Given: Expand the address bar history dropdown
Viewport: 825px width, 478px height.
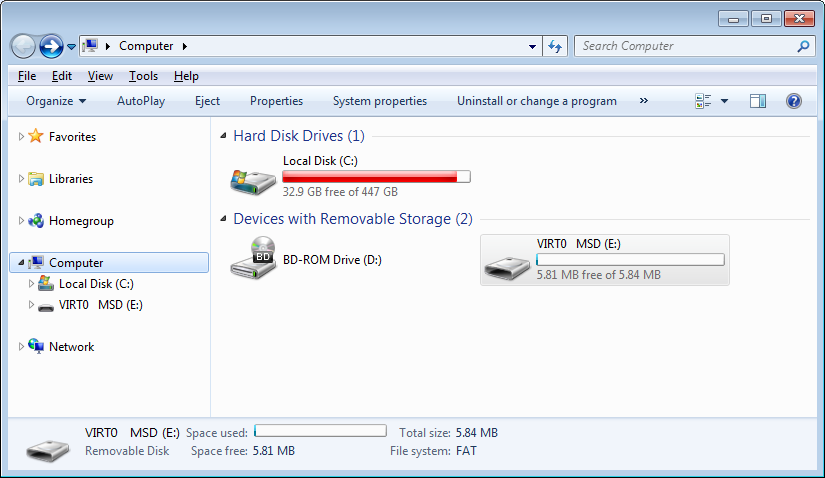Looking at the screenshot, I should [532, 46].
